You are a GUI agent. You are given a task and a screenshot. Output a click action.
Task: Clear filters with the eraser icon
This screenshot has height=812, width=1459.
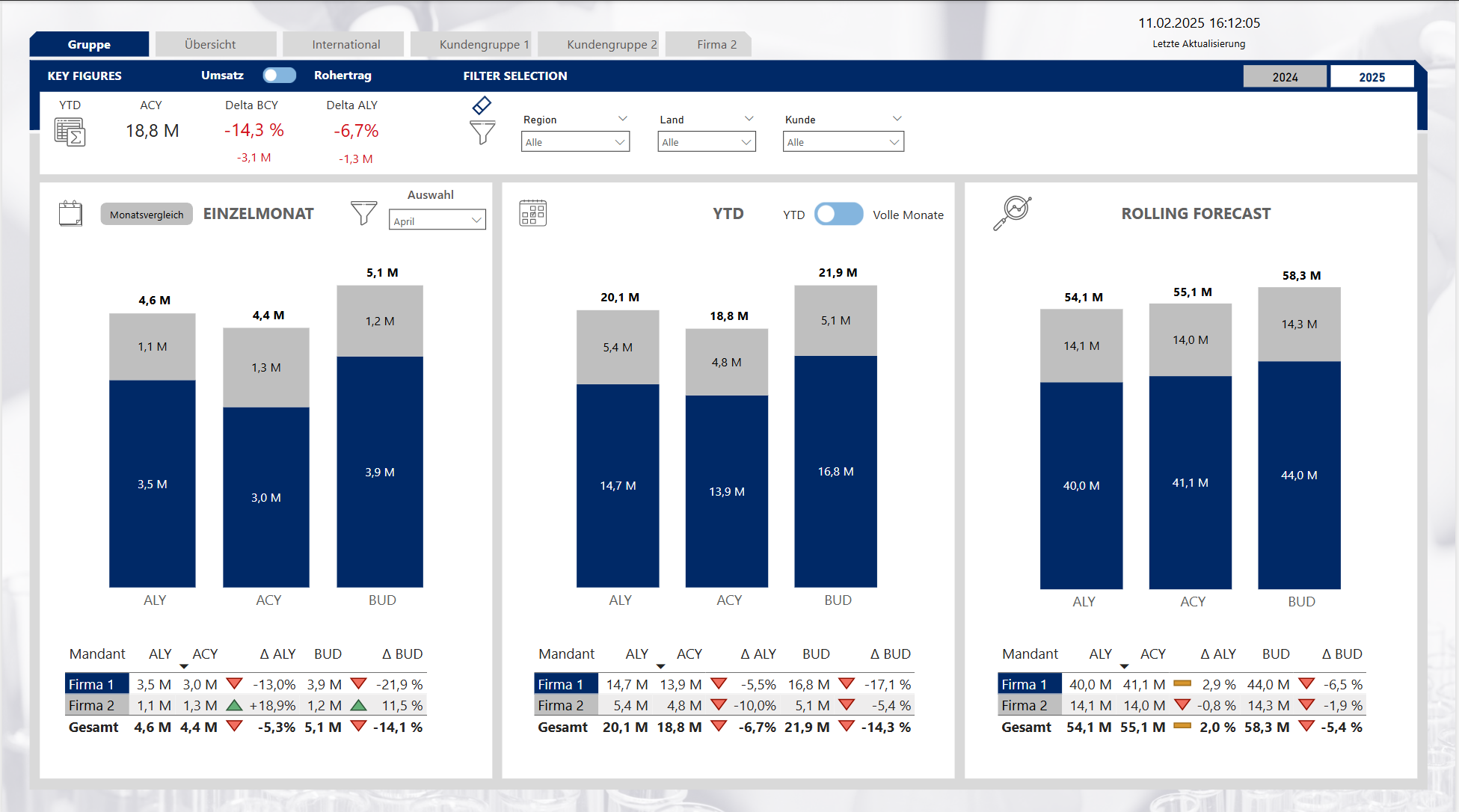[482, 105]
